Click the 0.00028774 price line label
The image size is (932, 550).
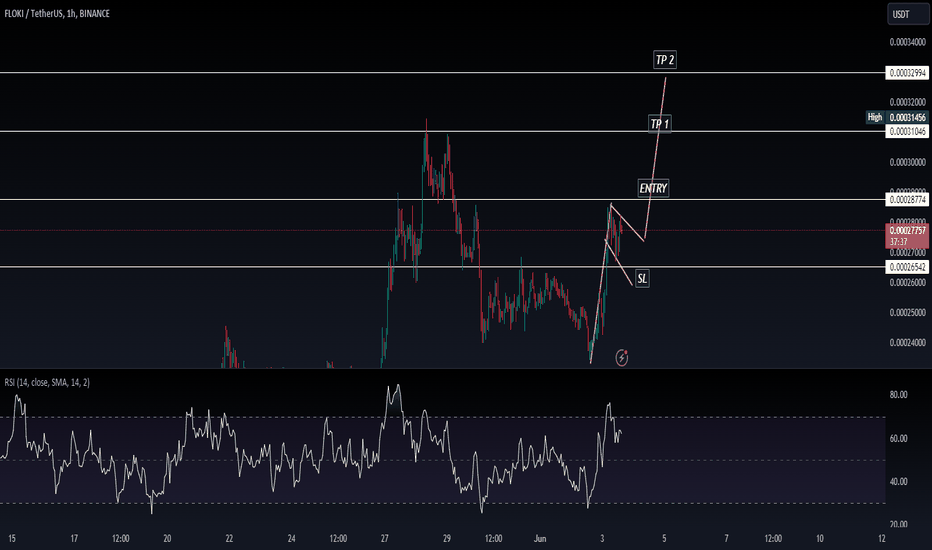click(x=908, y=200)
